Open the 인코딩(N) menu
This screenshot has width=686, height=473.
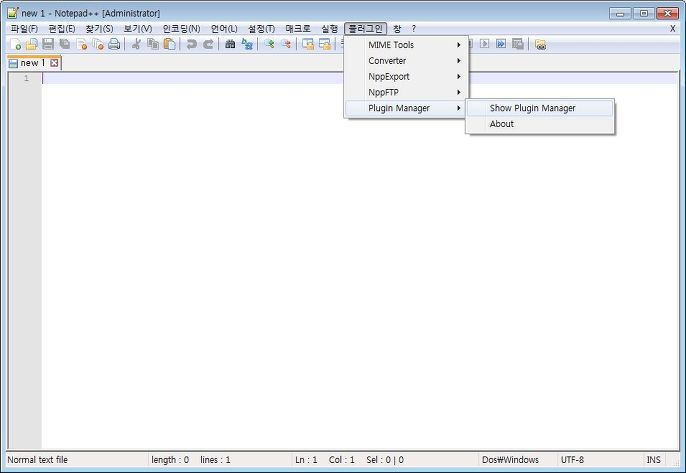pyautogui.click(x=182, y=29)
